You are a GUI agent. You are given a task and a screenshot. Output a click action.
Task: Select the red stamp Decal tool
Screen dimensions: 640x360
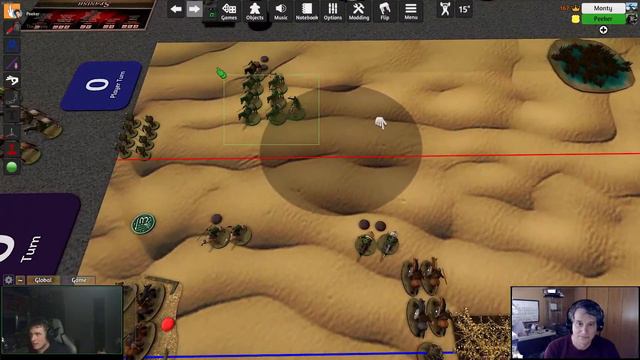point(12,149)
